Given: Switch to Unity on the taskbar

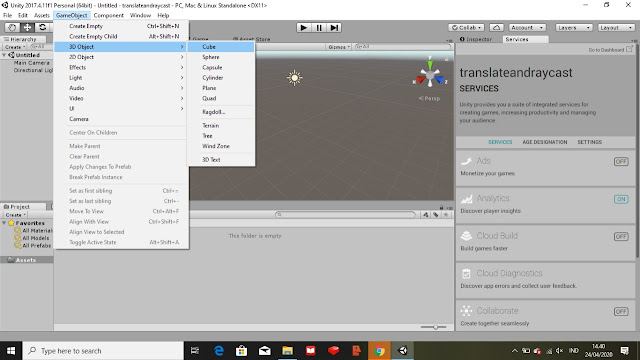Looking at the screenshot, I should pos(402,351).
